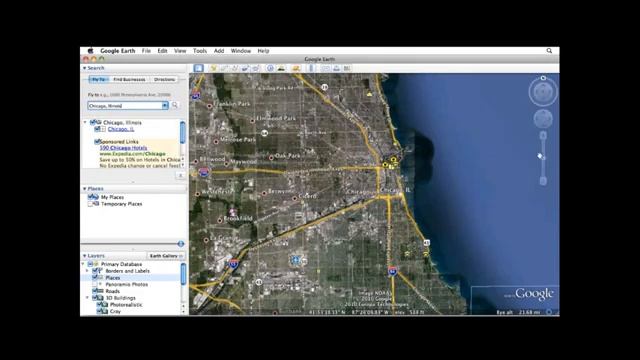Open the Add menu

click(219, 51)
